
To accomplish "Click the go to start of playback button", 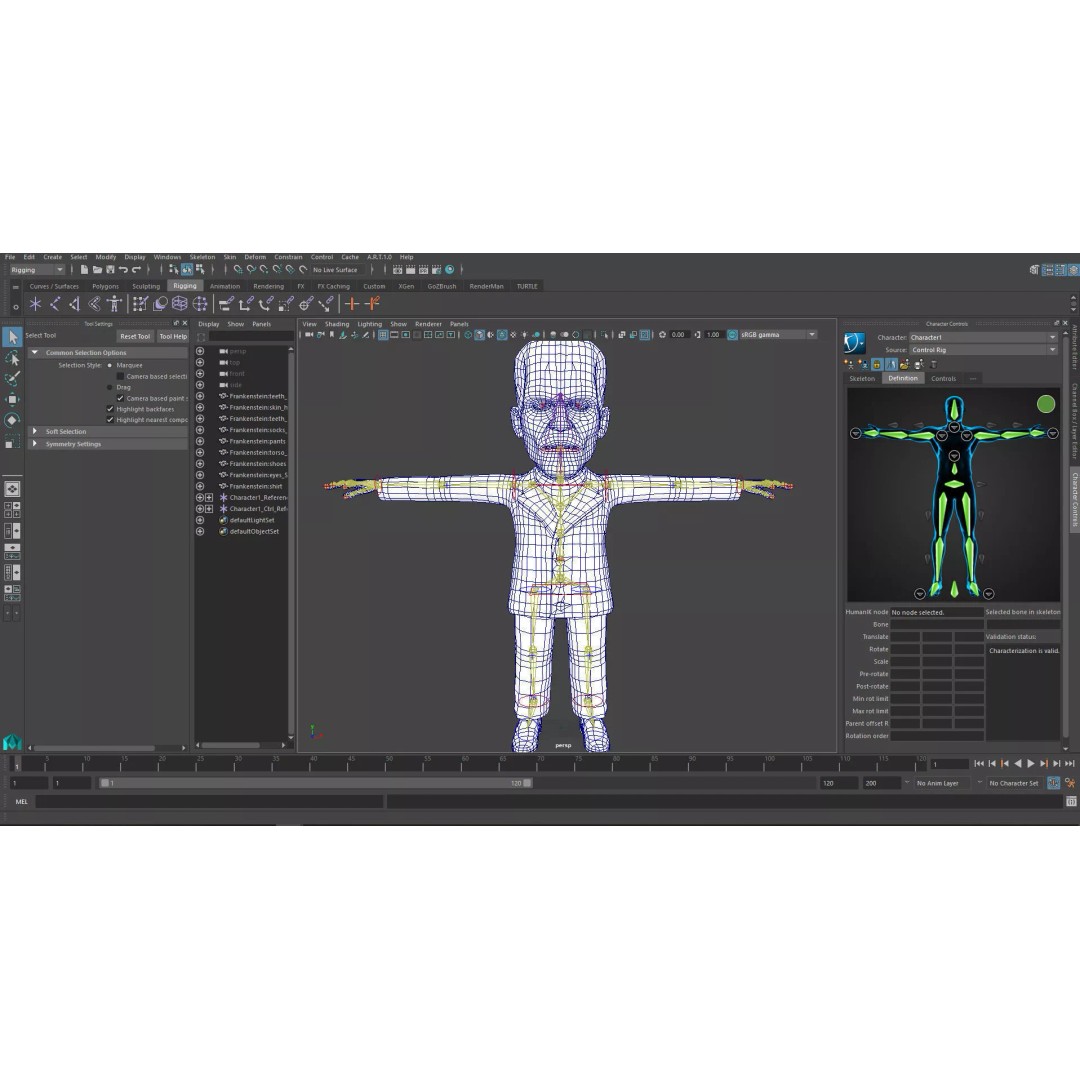I will (979, 763).
